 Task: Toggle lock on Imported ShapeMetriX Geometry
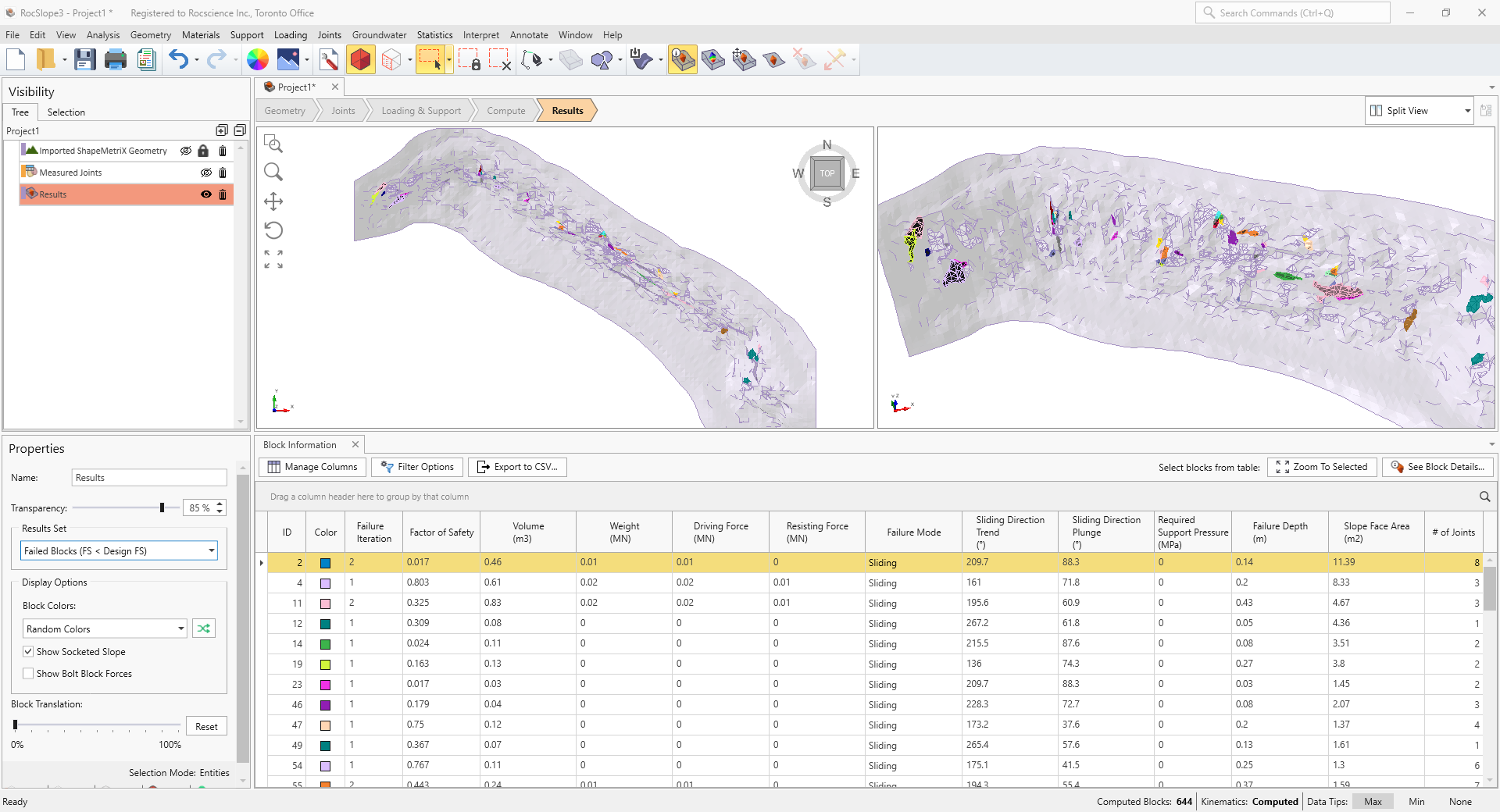tap(203, 151)
